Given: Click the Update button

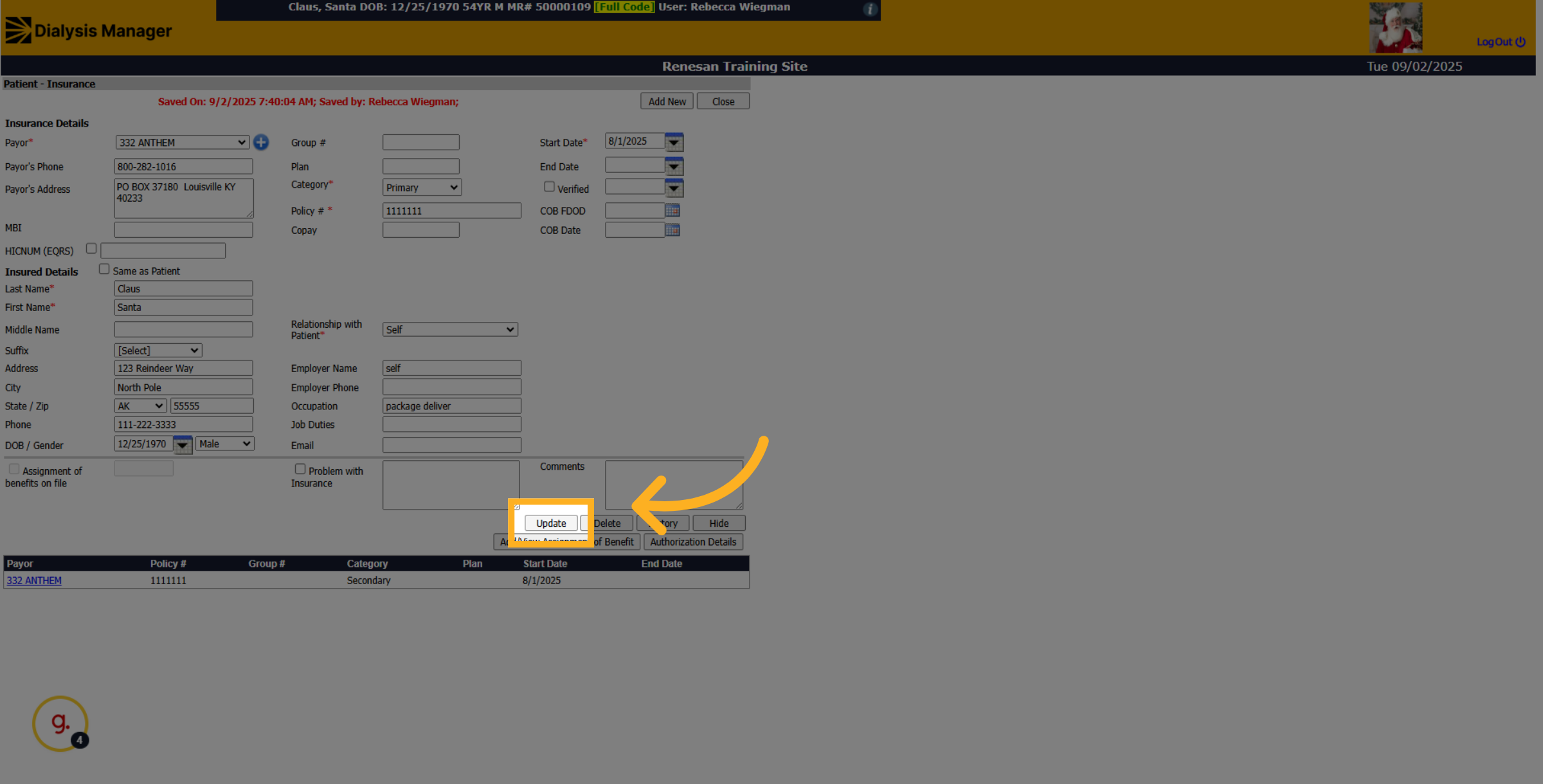Looking at the screenshot, I should click(551, 523).
